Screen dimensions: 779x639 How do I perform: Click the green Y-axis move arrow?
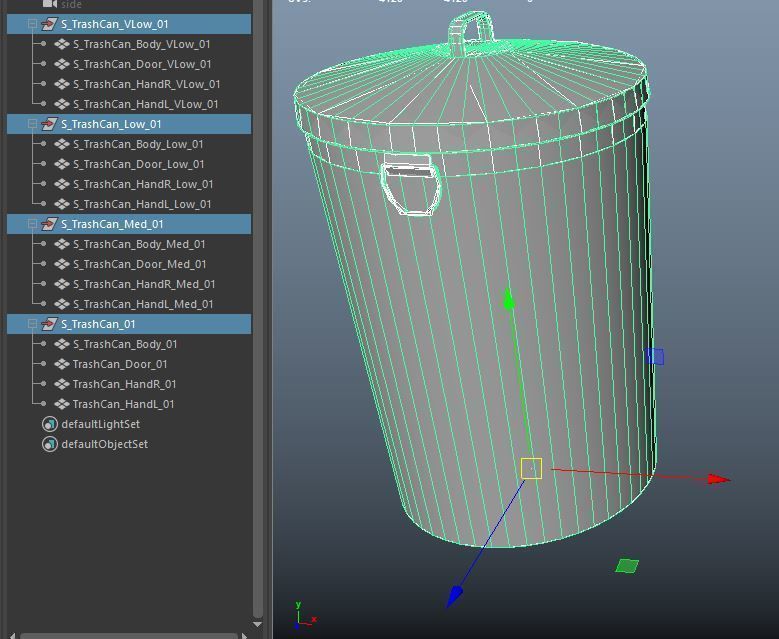point(508,298)
